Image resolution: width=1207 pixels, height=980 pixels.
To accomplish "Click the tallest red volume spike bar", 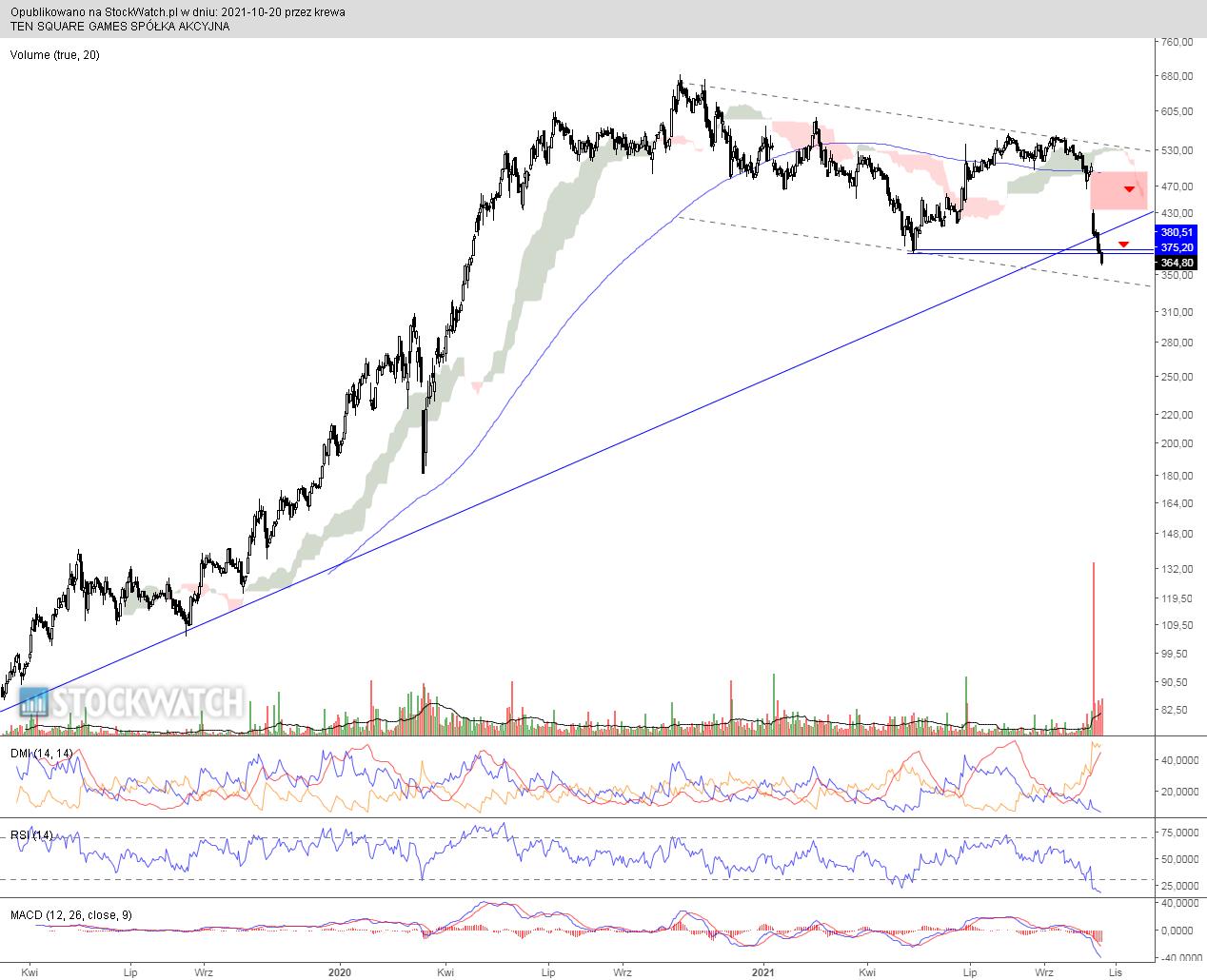I will click(1094, 649).
